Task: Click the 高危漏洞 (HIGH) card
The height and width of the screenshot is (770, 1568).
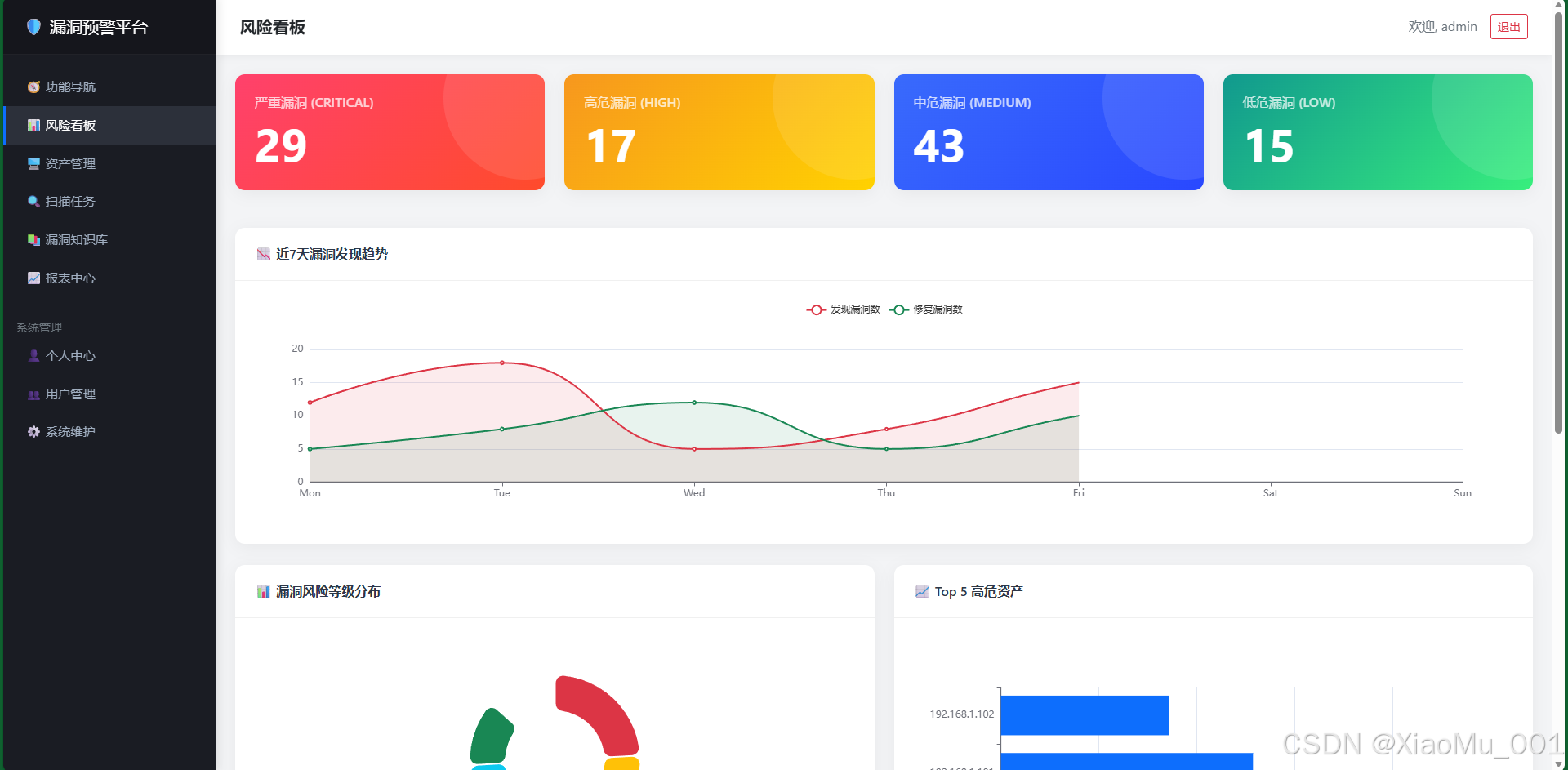Action: [x=719, y=132]
